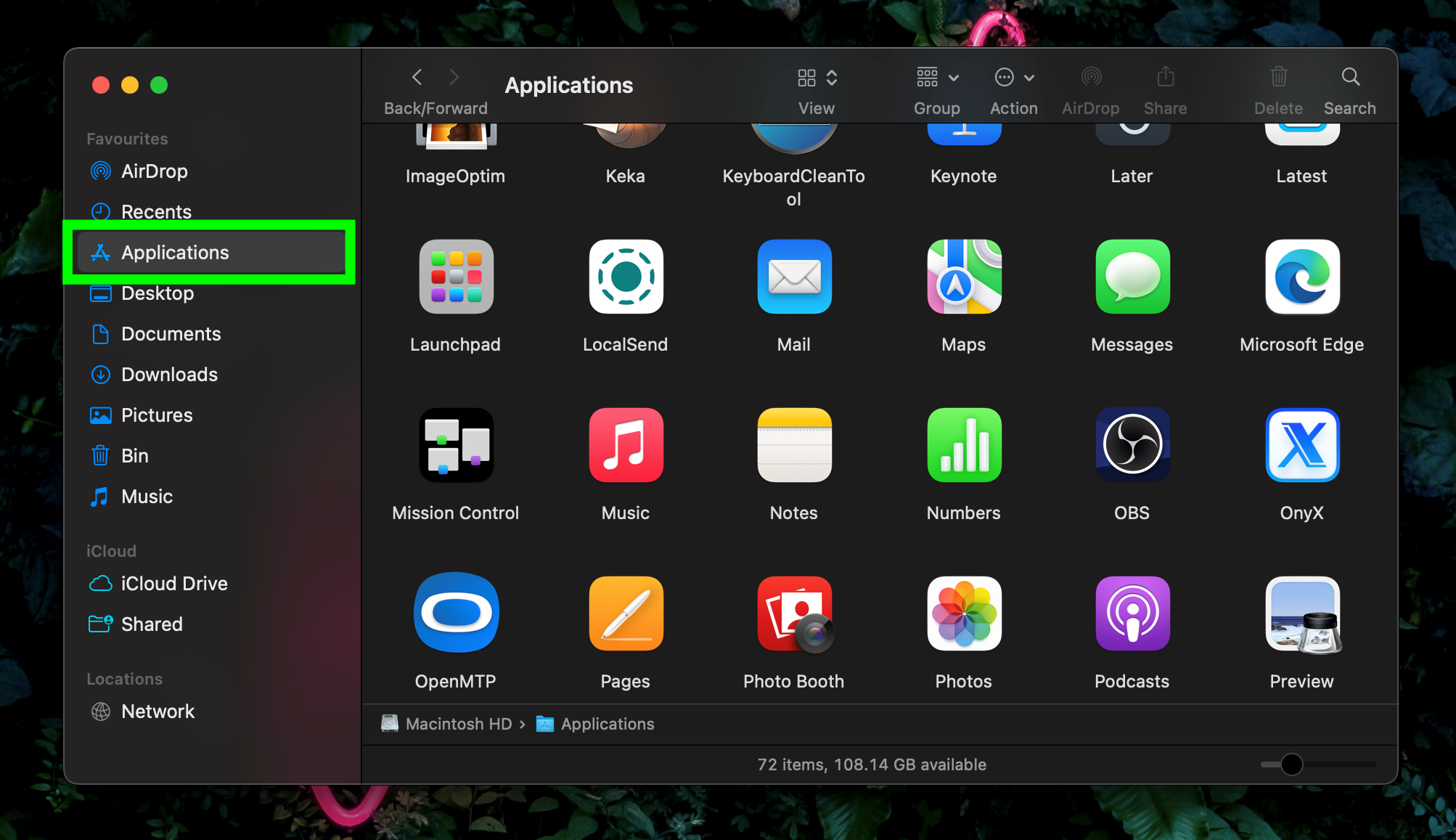Open Recents in the sidebar
Viewport: 1456px width, 840px height.
[x=211, y=212]
